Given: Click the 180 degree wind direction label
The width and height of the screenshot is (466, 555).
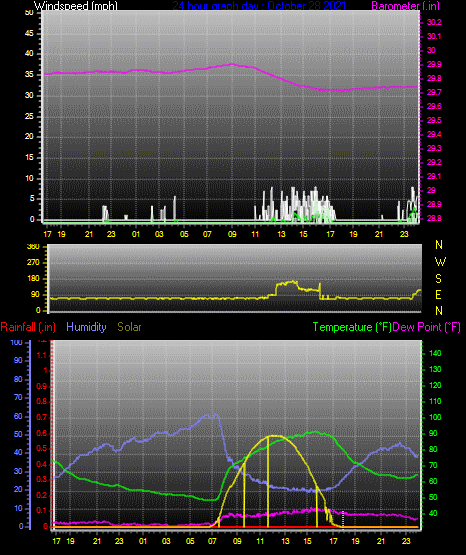Looking at the screenshot, I should point(33,279).
